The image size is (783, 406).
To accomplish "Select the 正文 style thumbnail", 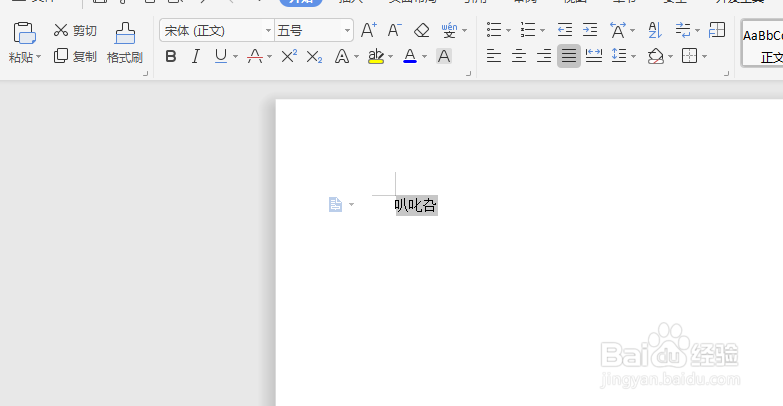I will [x=763, y=43].
